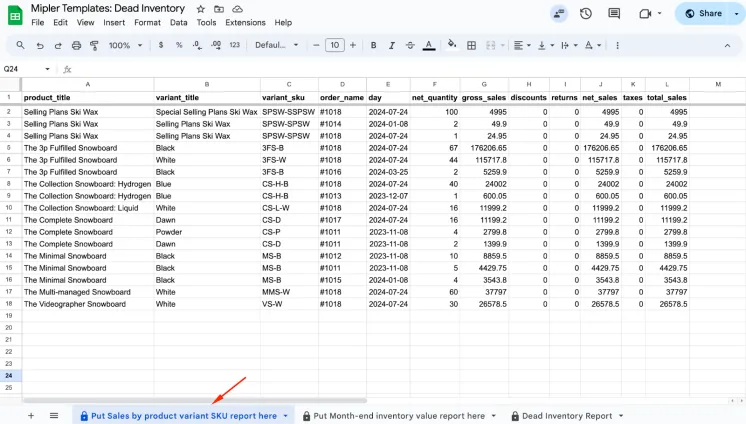Open the borders tool
The image size is (746, 424).
click(x=471, y=45)
